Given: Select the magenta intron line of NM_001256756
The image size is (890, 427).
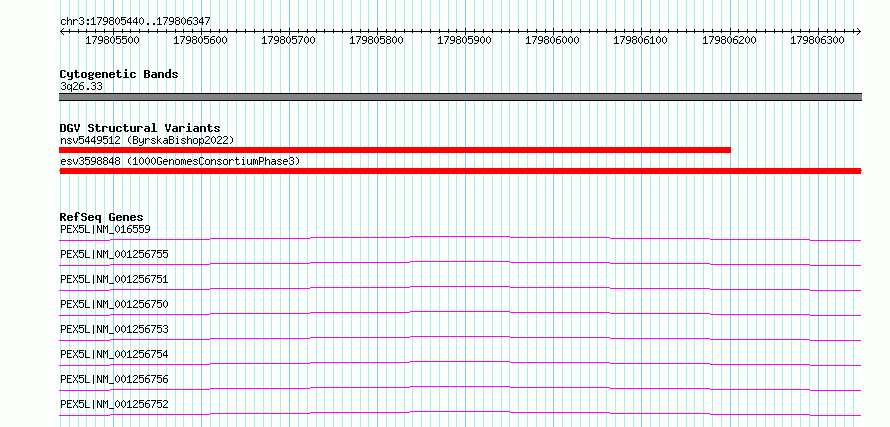Looking at the screenshot, I should [460, 387].
